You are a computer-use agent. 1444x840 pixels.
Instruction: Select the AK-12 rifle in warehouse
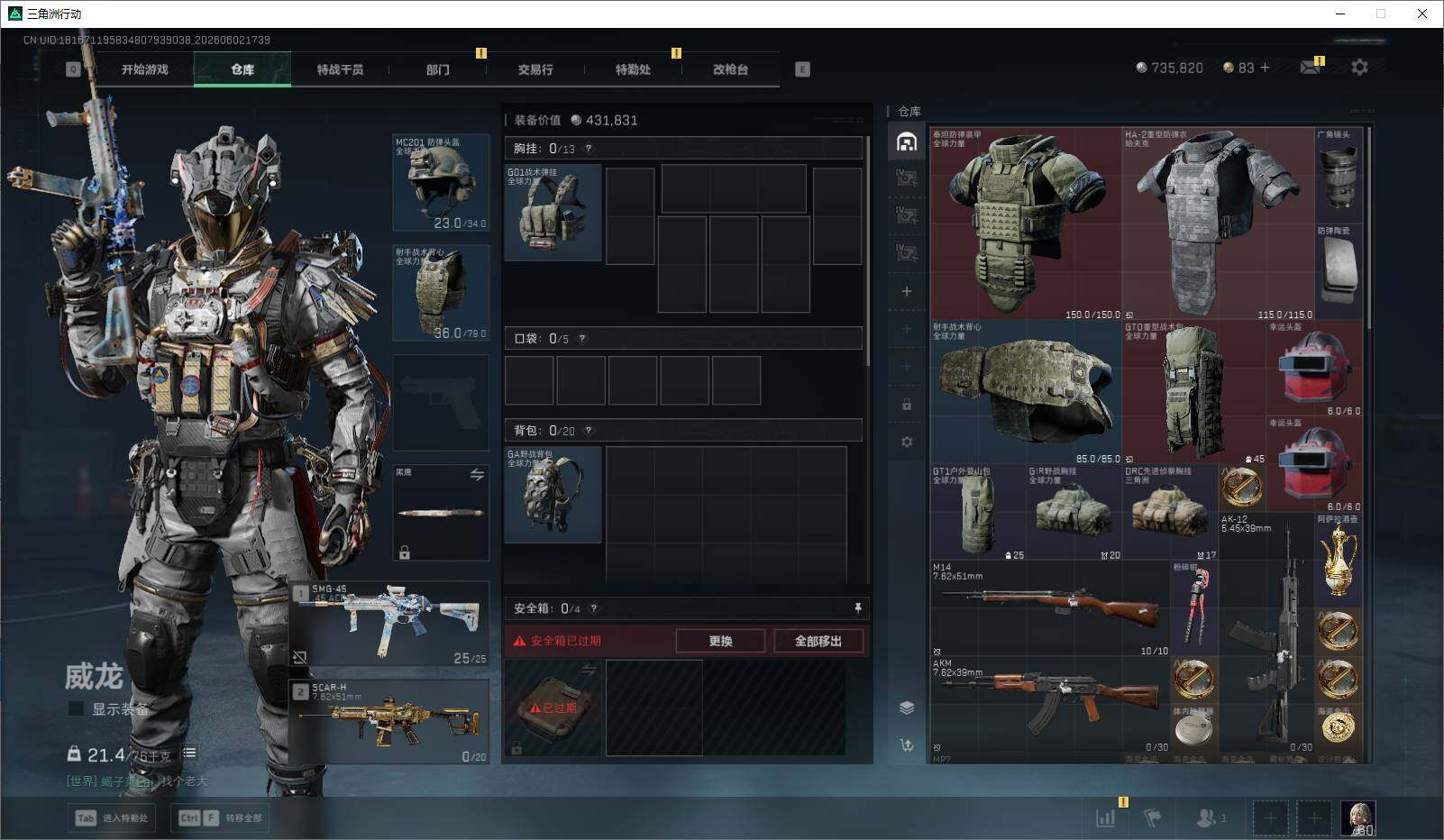(x=1266, y=633)
